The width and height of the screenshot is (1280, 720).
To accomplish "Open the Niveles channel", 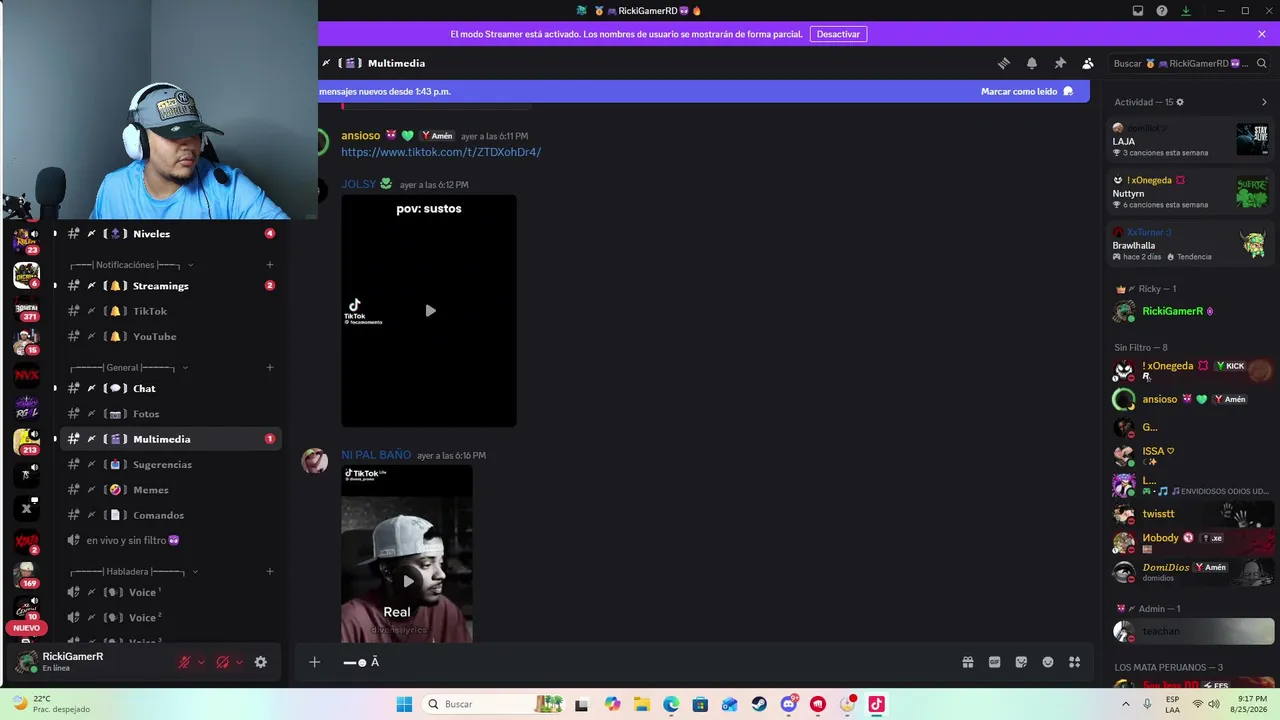I will 170,234.
